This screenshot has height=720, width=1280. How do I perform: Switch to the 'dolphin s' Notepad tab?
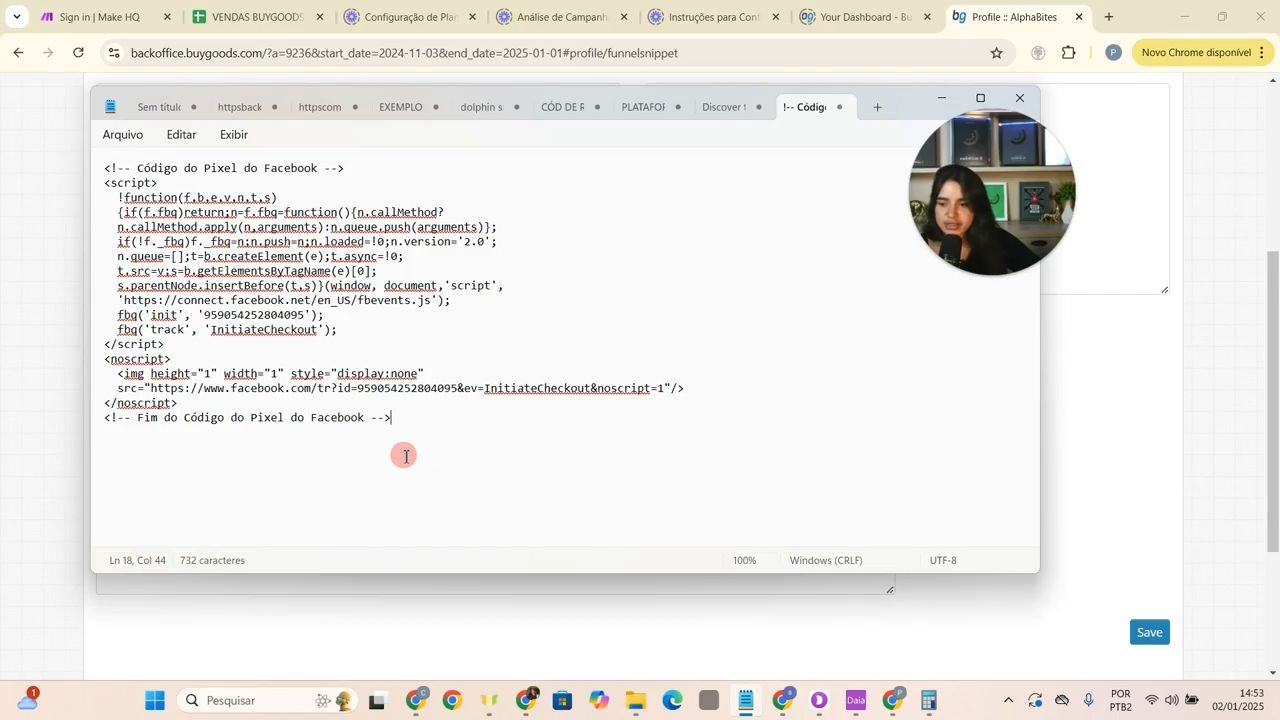coord(481,107)
